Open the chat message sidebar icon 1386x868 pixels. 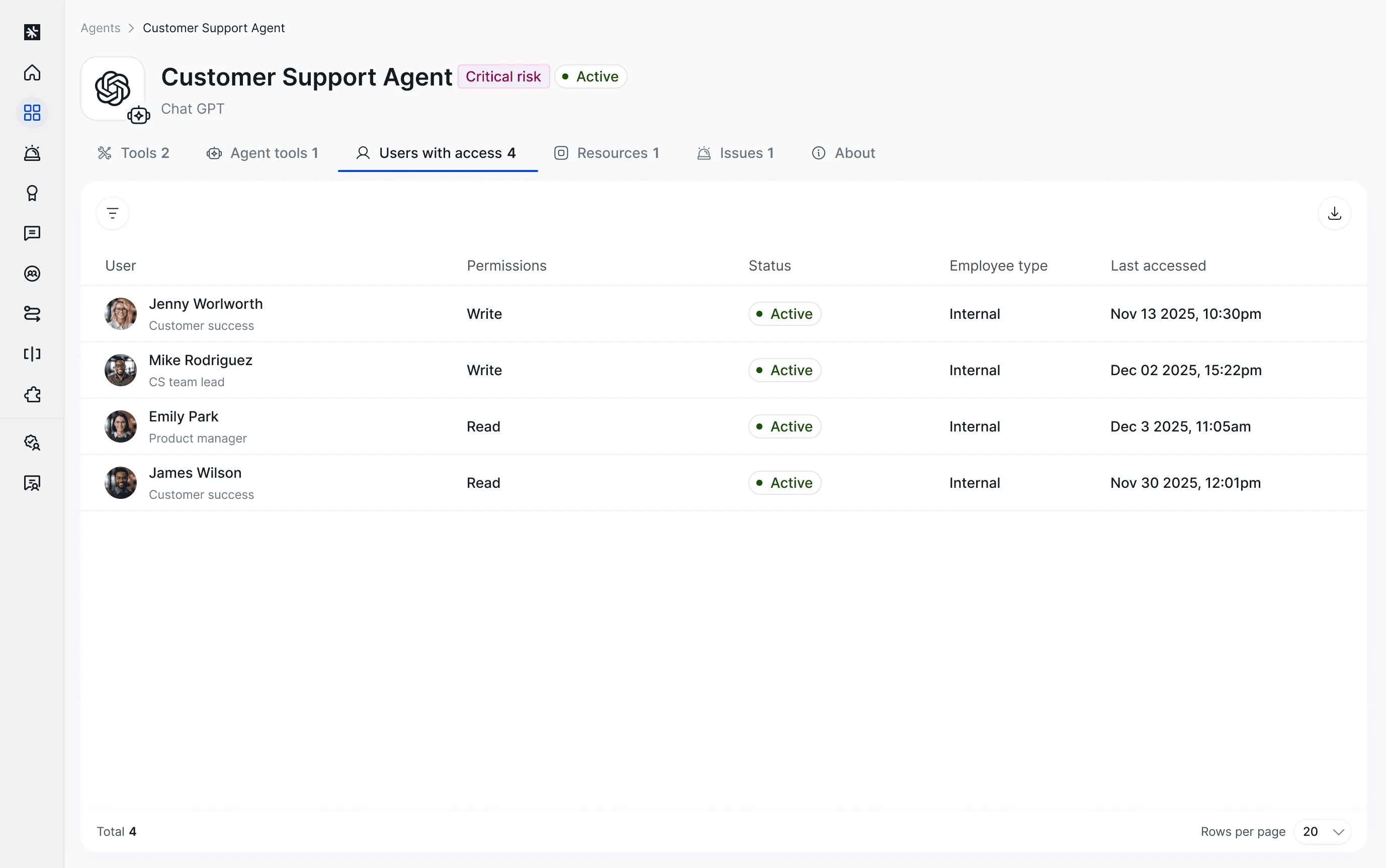pos(32,233)
